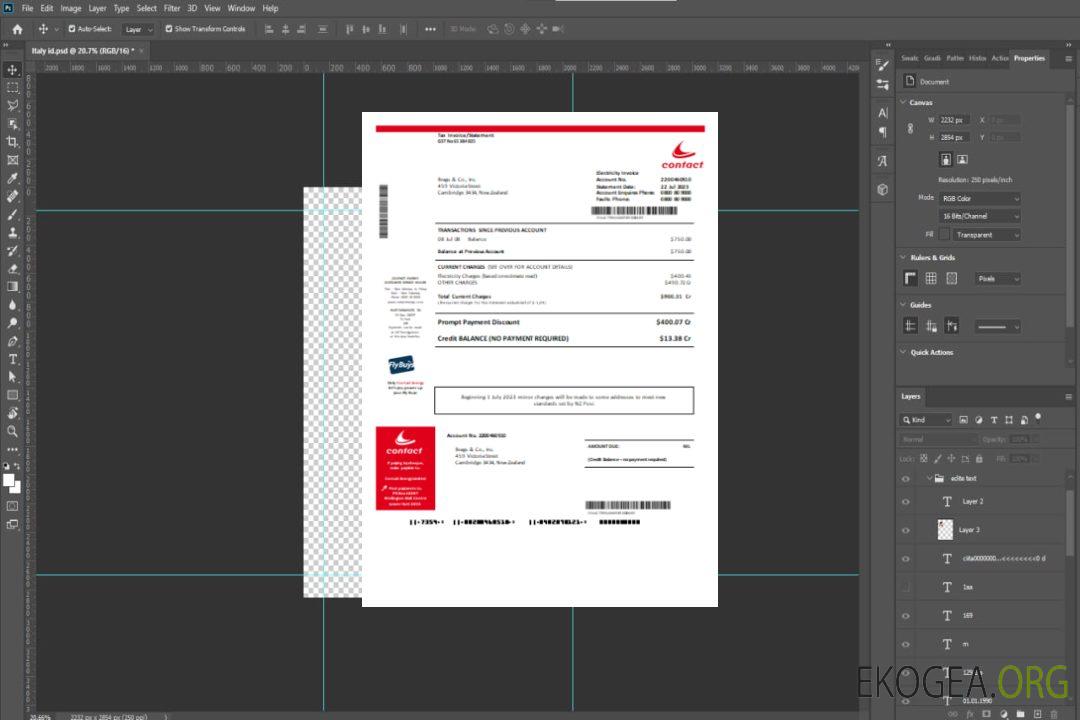1080x720 pixels.
Task: Open the RGB Color mode dropdown
Action: (x=979, y=198)
